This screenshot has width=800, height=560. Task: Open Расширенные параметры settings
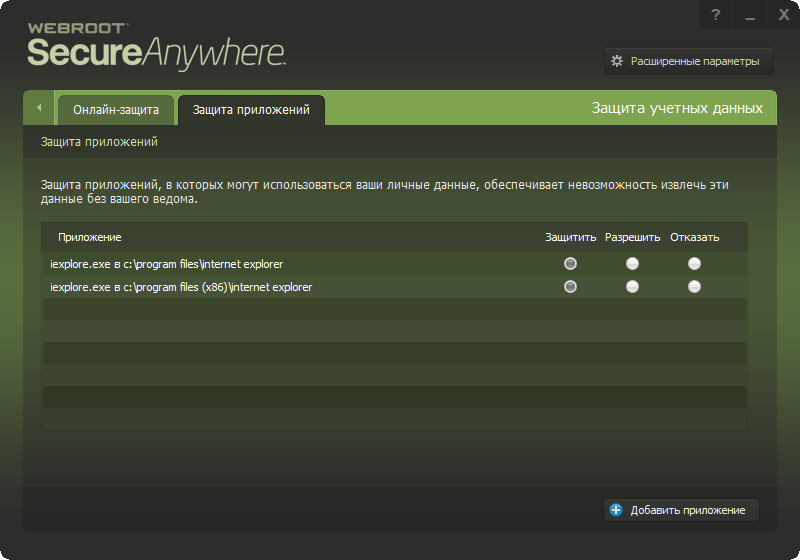[689, 61]
